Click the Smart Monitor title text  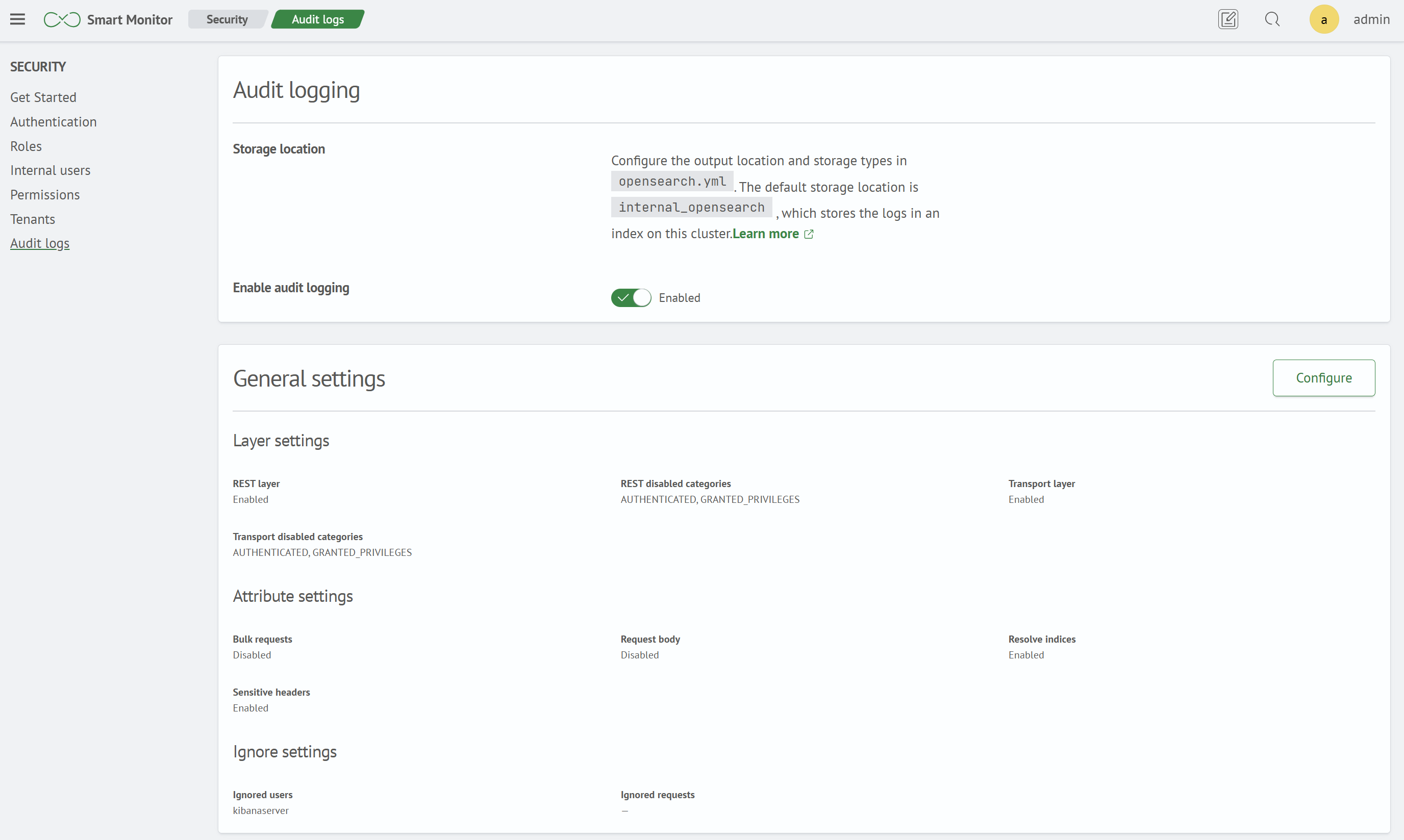point(130,20)
